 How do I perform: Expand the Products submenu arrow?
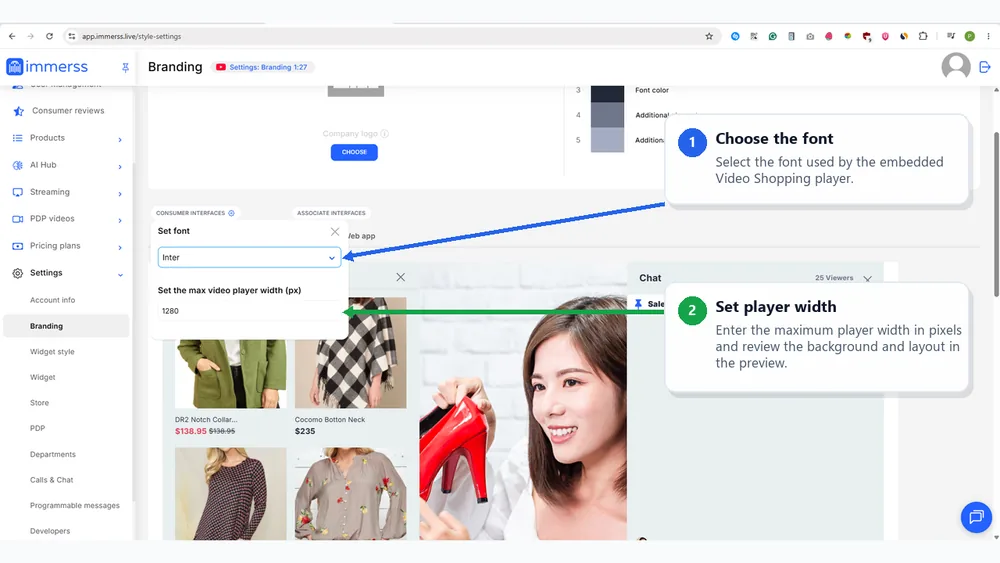(x=120, y=140)
